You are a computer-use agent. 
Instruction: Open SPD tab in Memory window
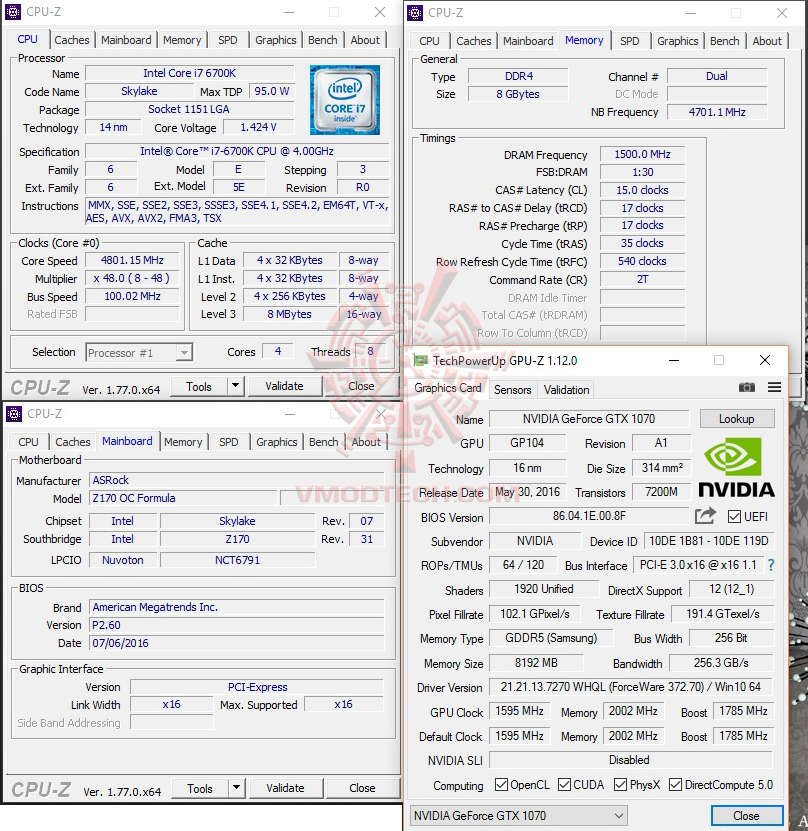pos(629,41)
